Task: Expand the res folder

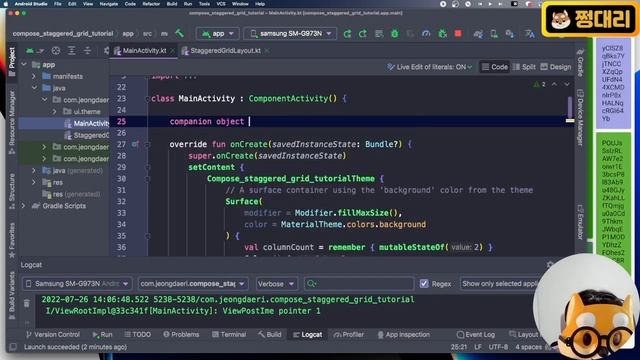Action: (34, 182)
